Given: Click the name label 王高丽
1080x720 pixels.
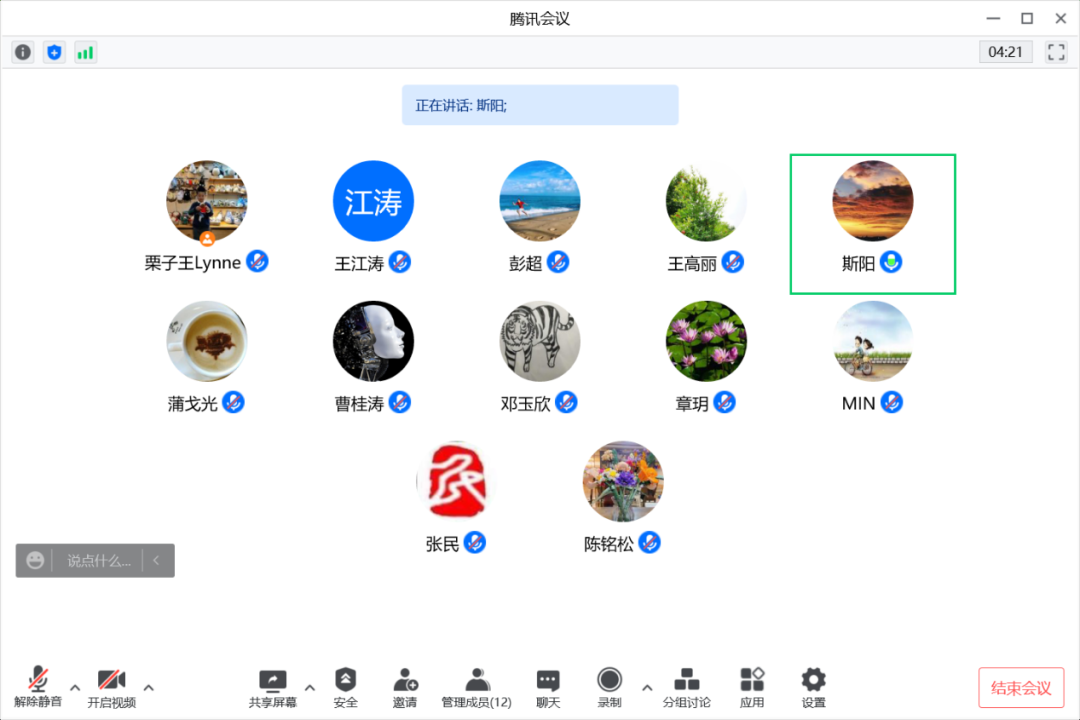Looking at the screenshot, I should (x=692, y=264).
